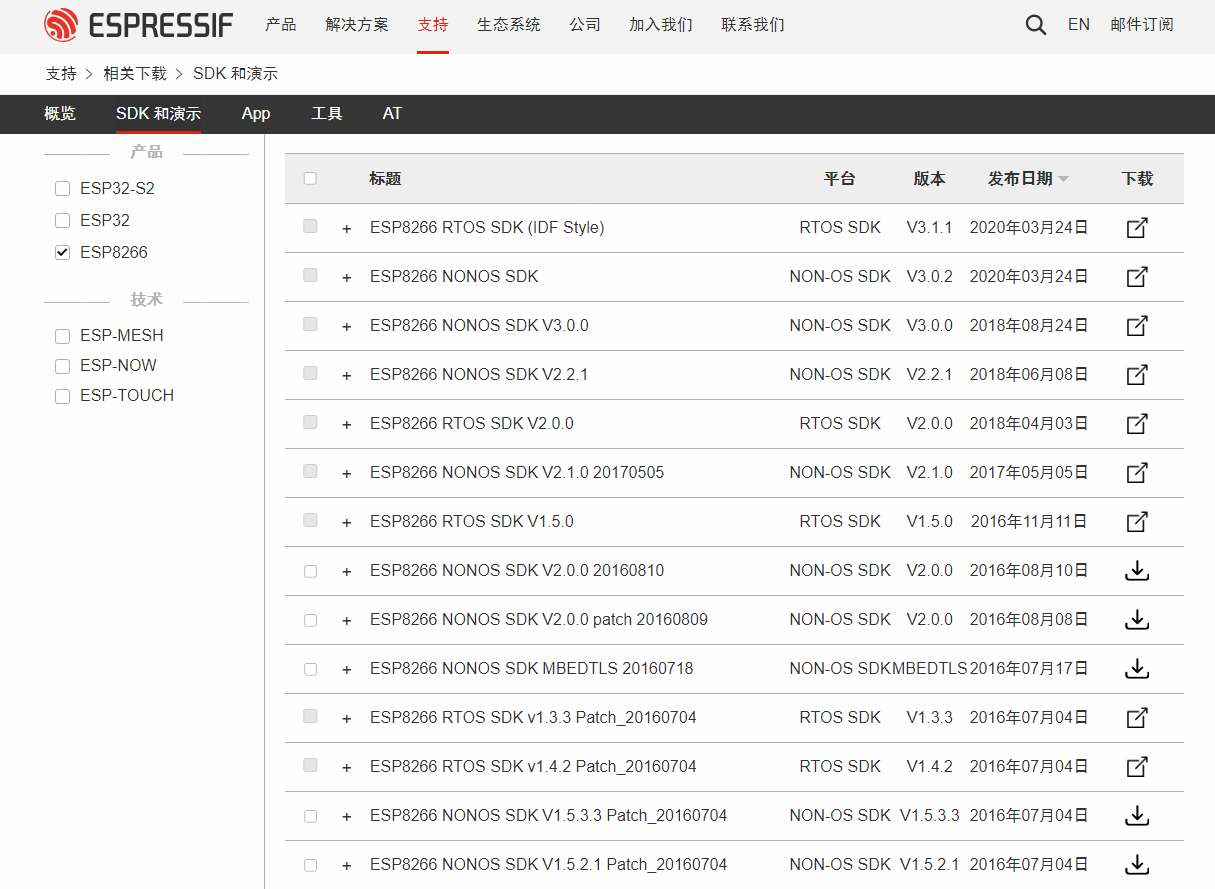The width and height of the screenshot is (1215, 889).
Task: Open external link for NONOS SDK V3.0.0
Action: tap(1137, 326)
